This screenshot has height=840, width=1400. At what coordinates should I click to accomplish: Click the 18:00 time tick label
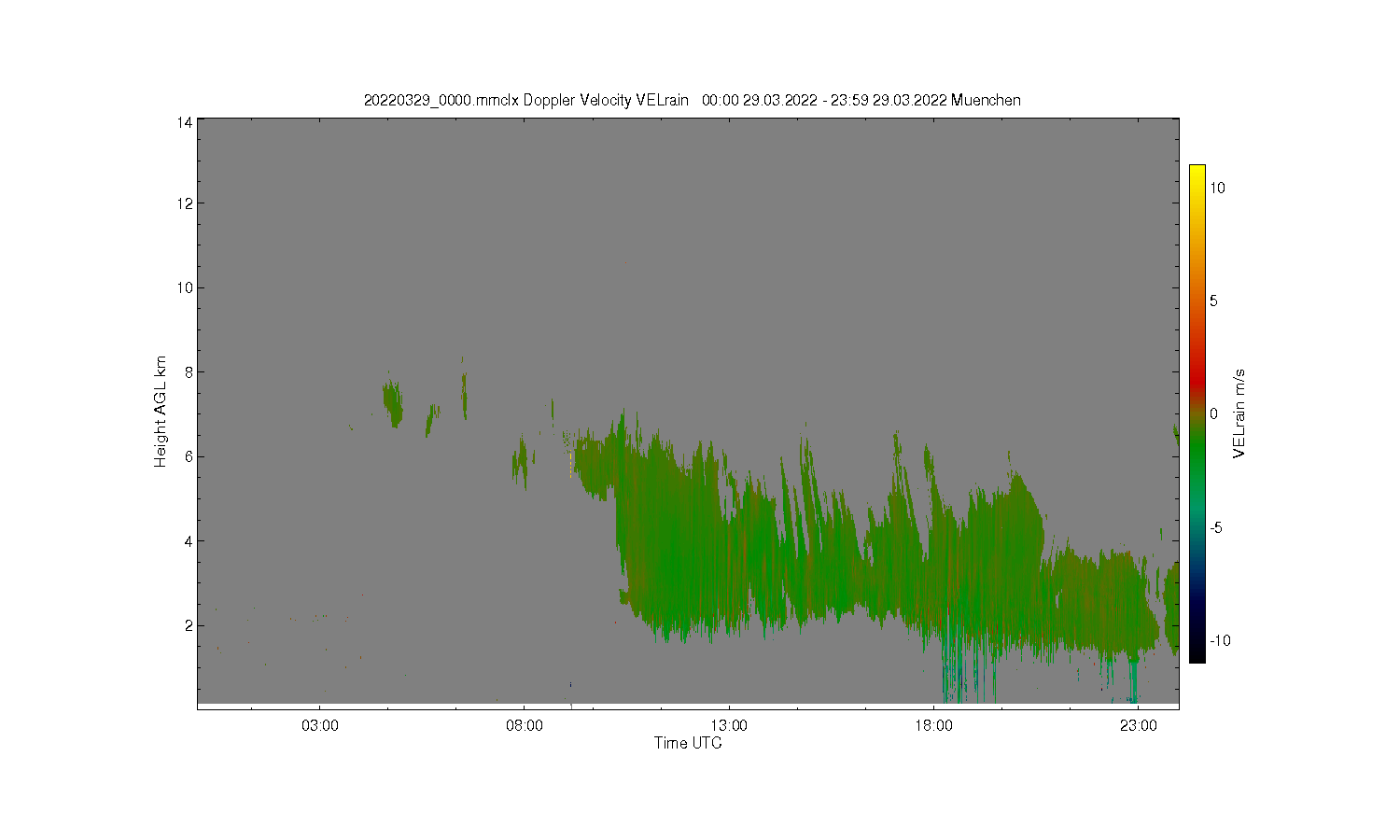coord(933,725)
